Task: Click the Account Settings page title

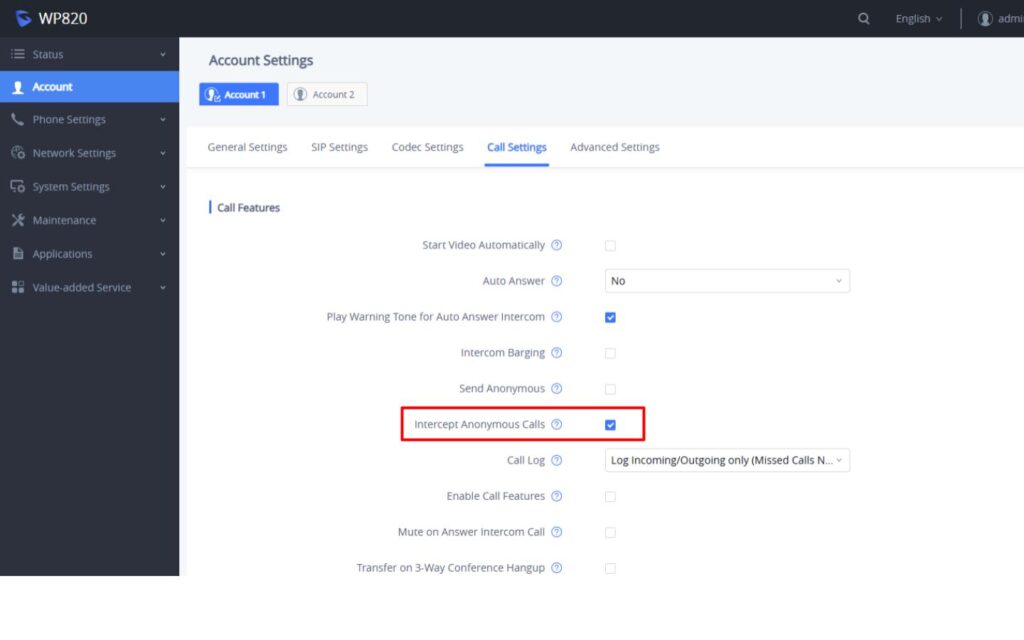Action: tap(261, 60)
